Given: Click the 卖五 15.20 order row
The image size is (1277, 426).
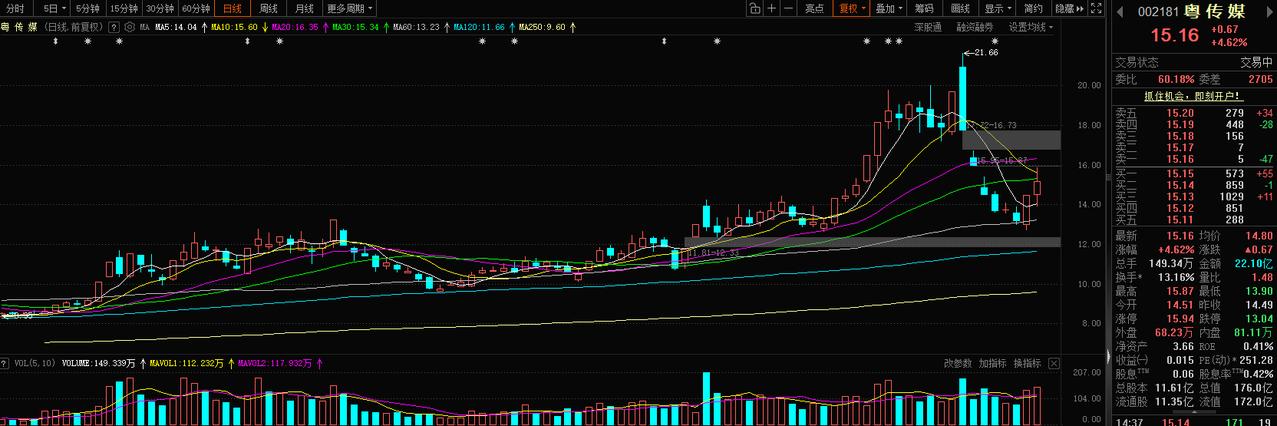Looking at the screenshot, I should click(x=1195, y=113).
